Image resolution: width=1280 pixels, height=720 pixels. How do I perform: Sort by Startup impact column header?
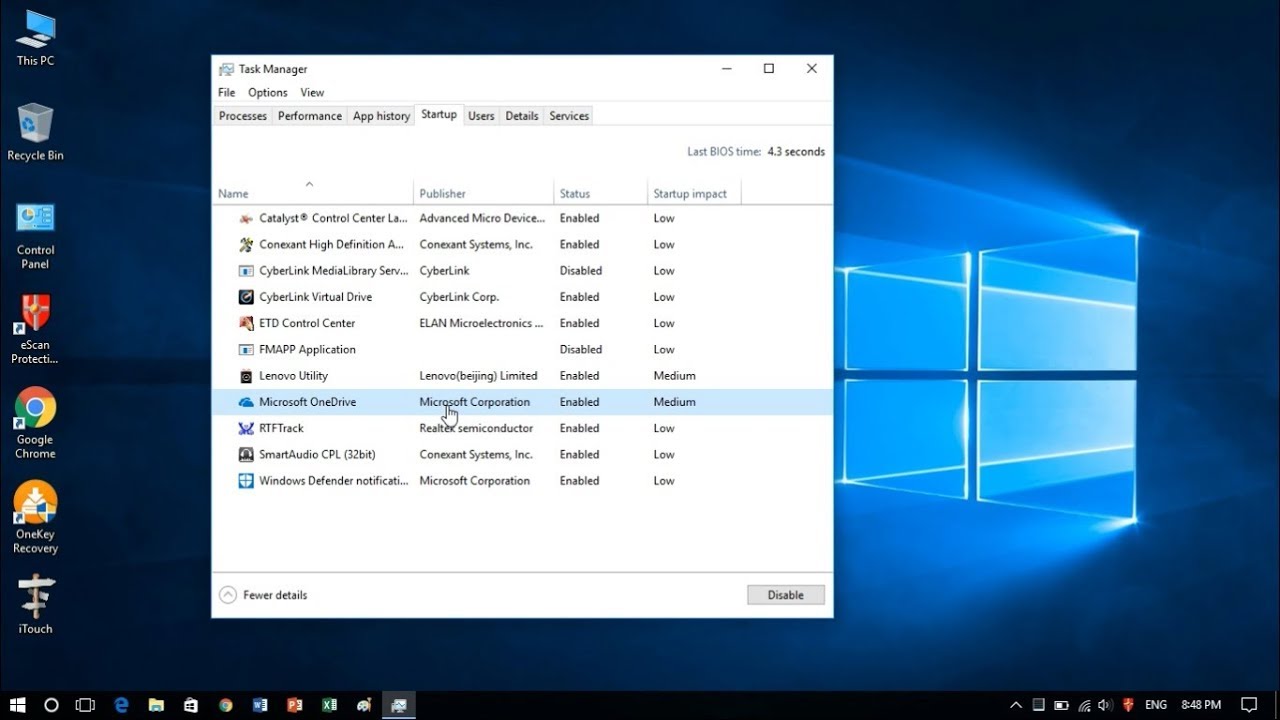[690, 193]
